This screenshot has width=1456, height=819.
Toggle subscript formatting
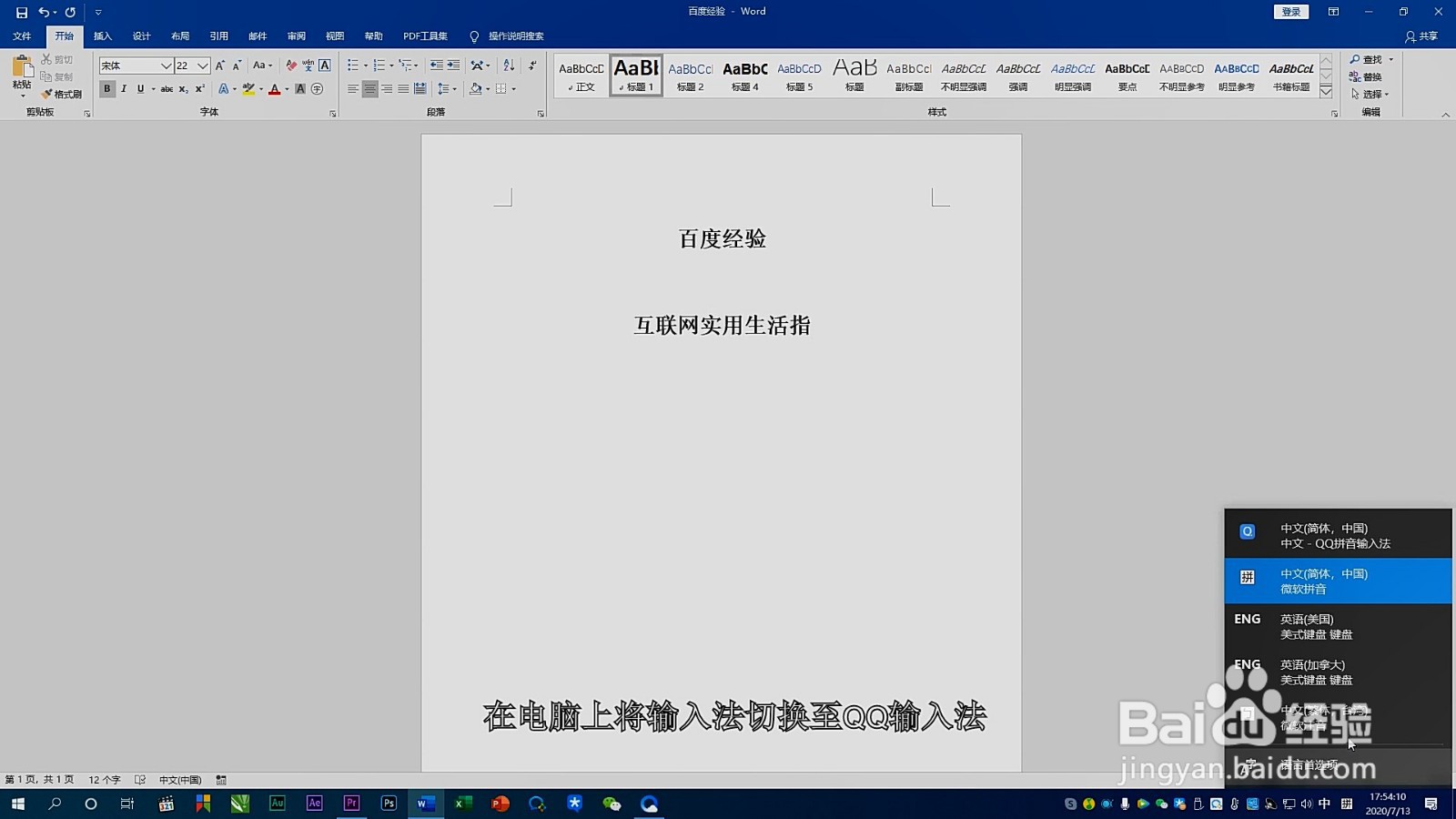(183, 89)
